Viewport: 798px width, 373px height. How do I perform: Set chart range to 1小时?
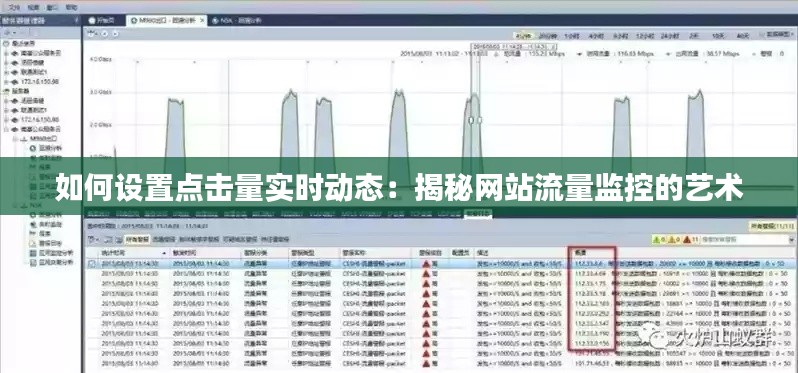[572, 36]
